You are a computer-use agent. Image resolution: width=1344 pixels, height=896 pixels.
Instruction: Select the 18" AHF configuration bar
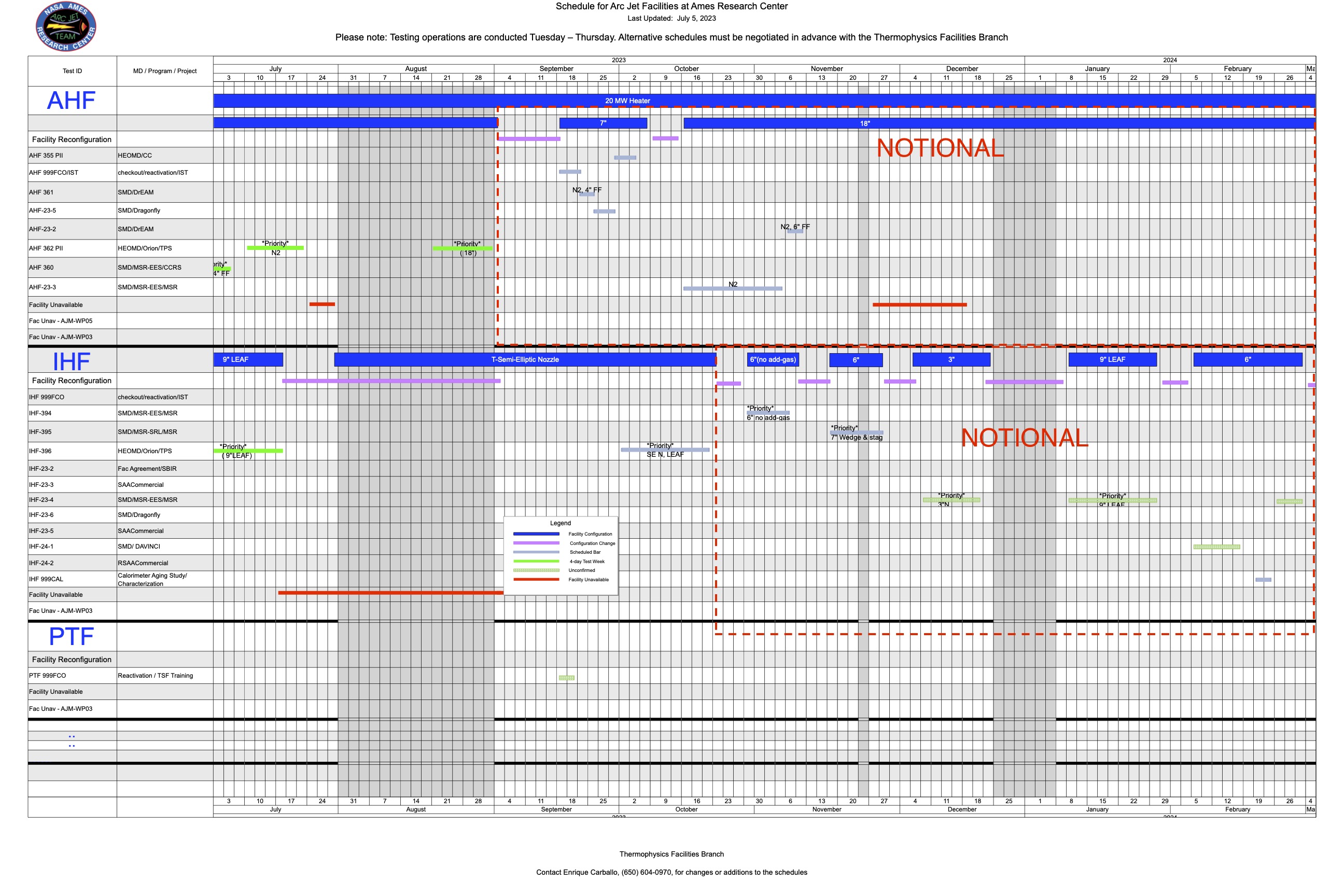click(x=864, y=123)
